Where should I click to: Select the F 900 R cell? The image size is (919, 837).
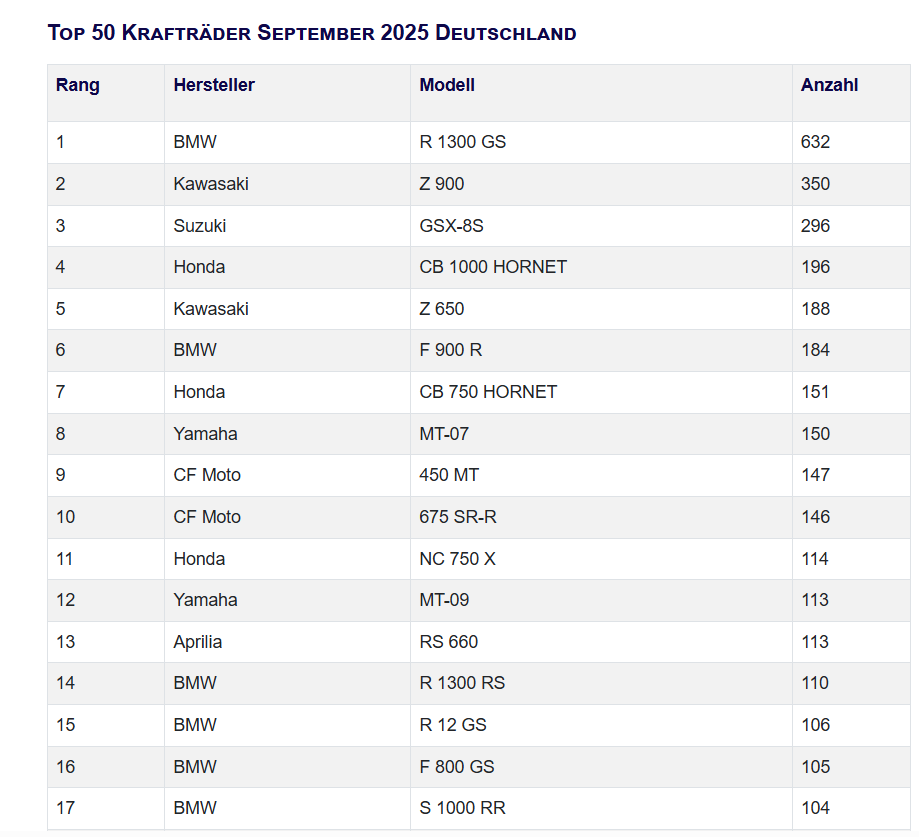coord(451,350)
